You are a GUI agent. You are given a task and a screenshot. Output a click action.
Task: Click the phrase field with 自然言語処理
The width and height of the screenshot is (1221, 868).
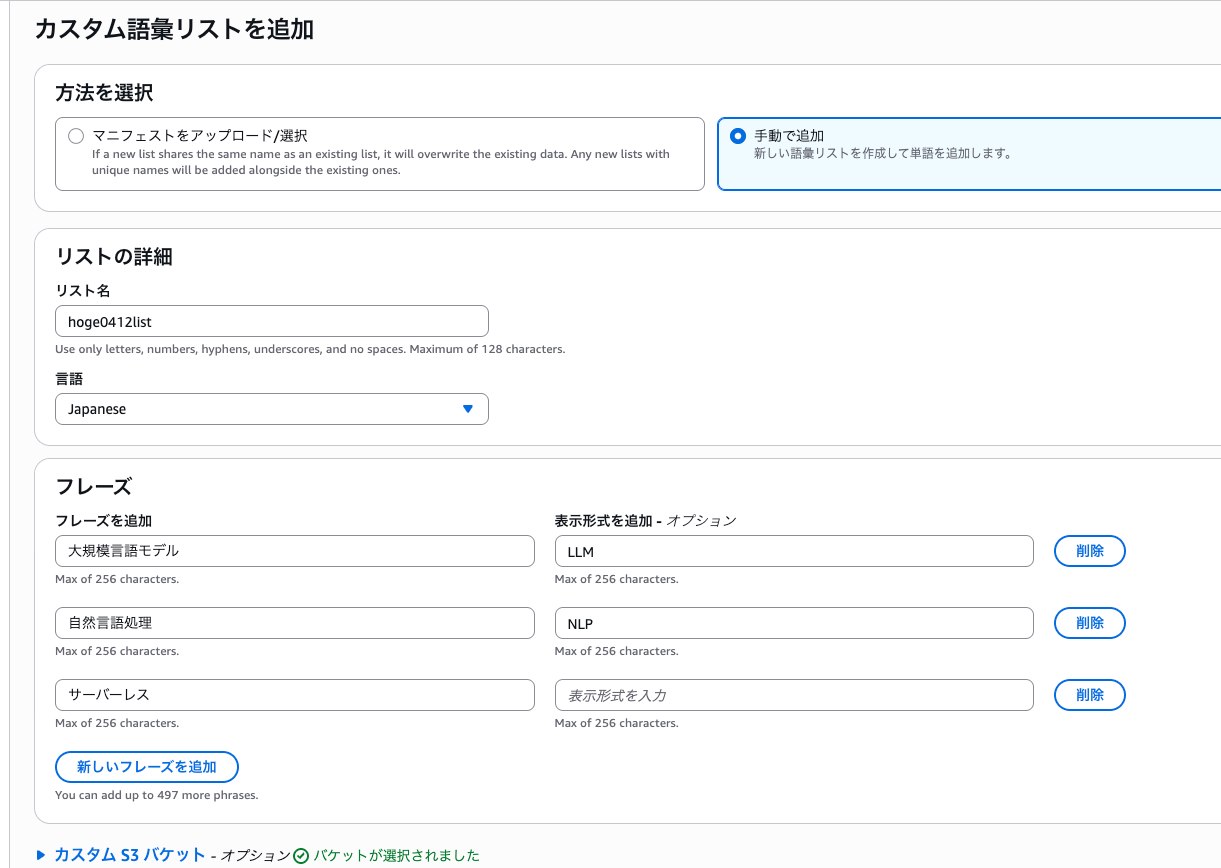click(x=295, y=623)
